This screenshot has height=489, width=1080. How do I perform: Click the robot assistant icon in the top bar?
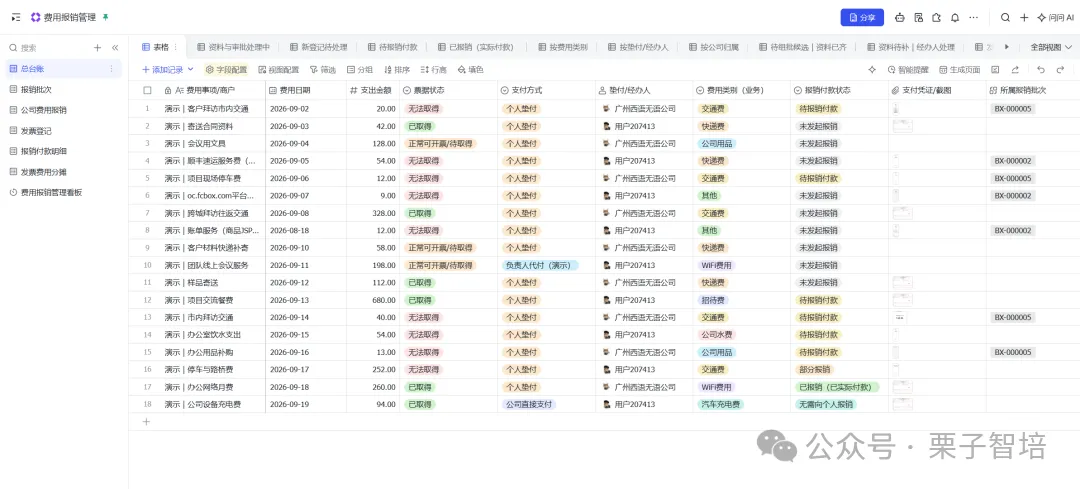pos(900,18)
